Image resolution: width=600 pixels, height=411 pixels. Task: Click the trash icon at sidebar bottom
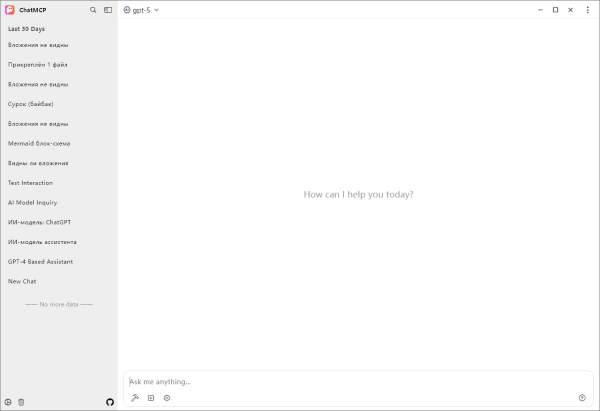tap(21, 402)
